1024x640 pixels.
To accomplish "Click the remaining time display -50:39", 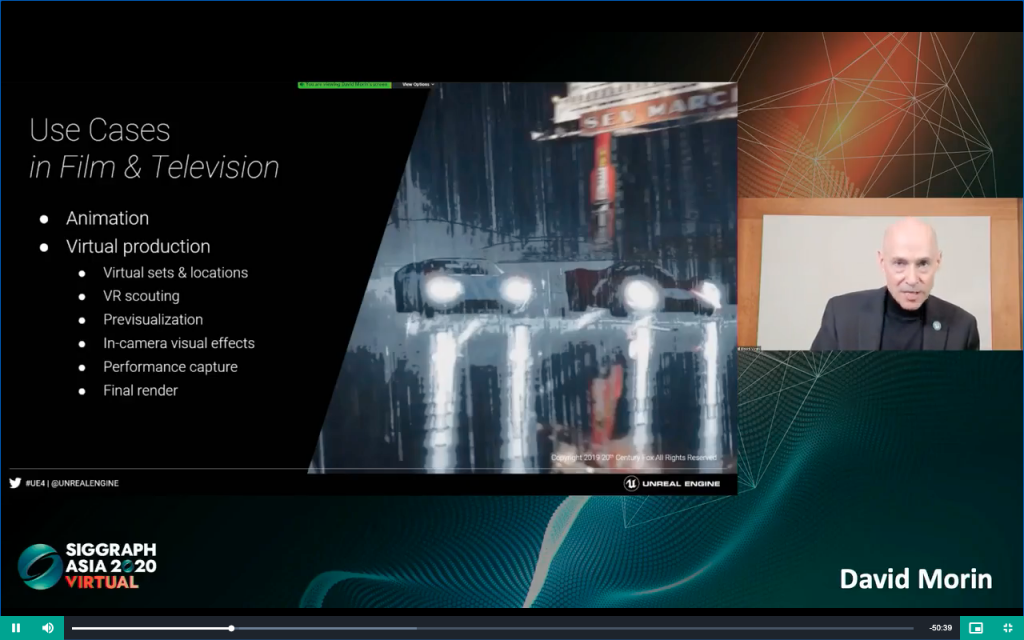I will pyautogui.click(x=939, y=628).
